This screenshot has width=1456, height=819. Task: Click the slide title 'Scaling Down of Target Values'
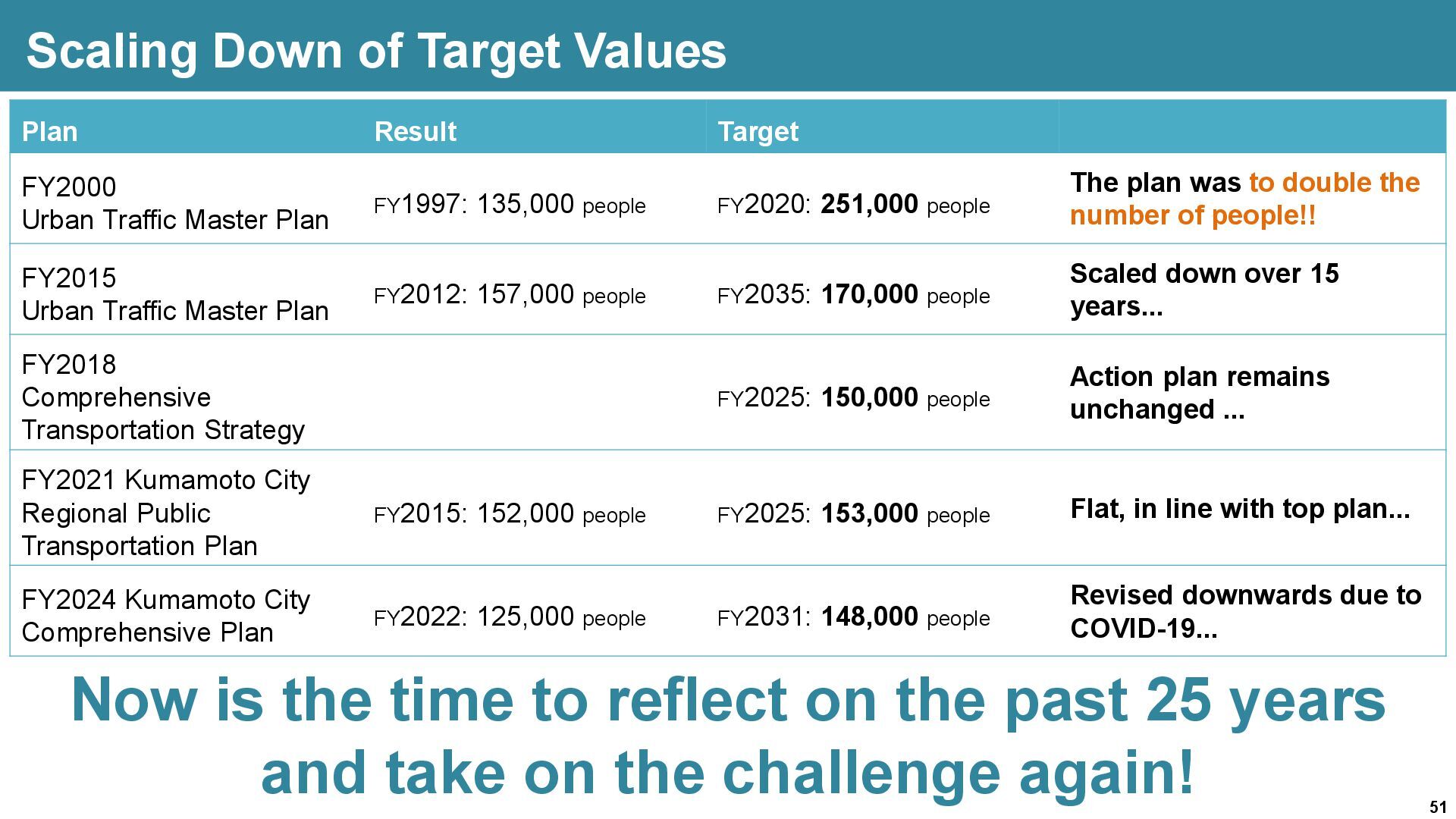click(376, 50)
